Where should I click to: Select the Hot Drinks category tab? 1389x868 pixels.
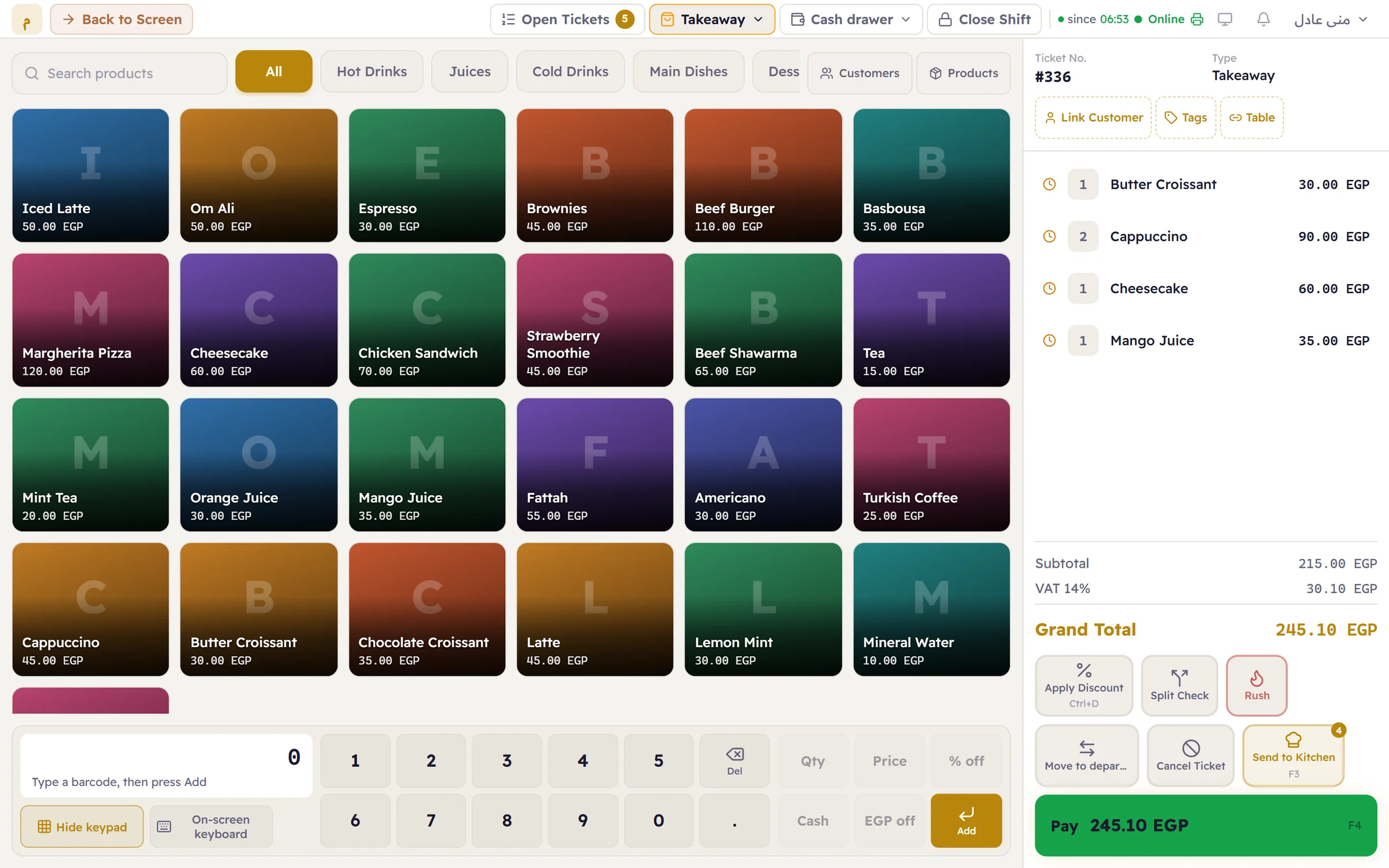click(x=372, y=71)
